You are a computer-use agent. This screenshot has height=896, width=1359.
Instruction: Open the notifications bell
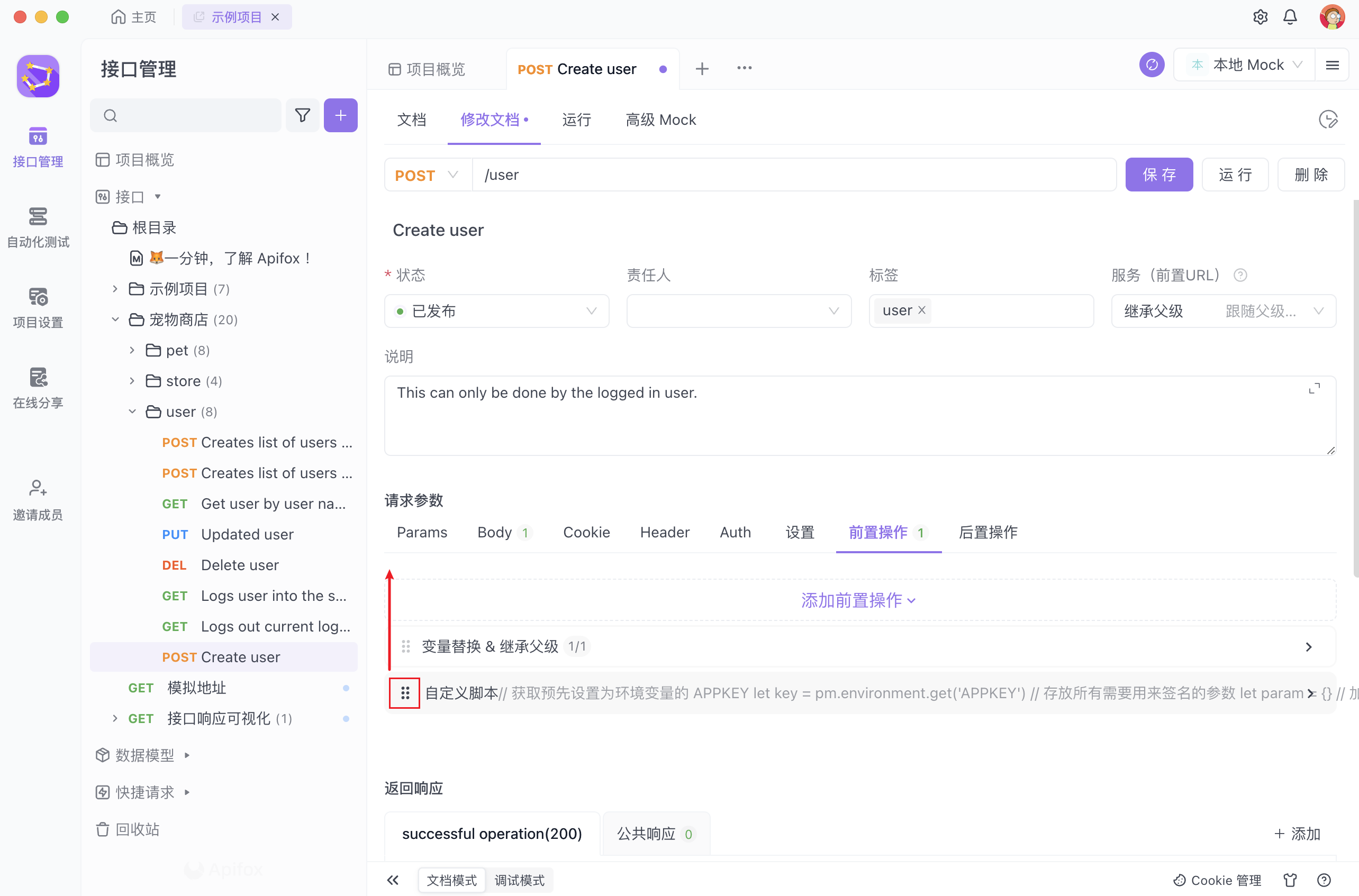pos(1290,16)
